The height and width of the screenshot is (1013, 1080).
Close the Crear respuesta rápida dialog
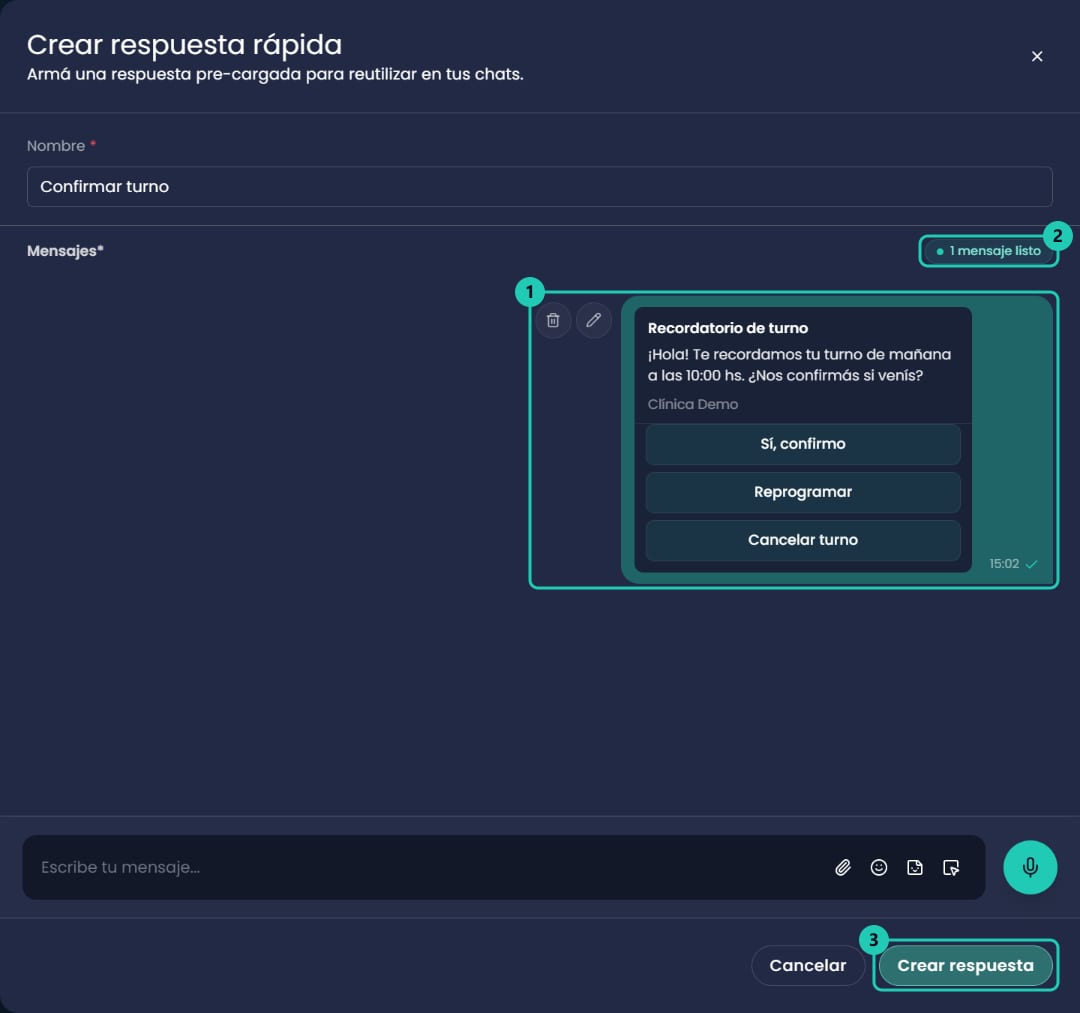pos(1037,56)
